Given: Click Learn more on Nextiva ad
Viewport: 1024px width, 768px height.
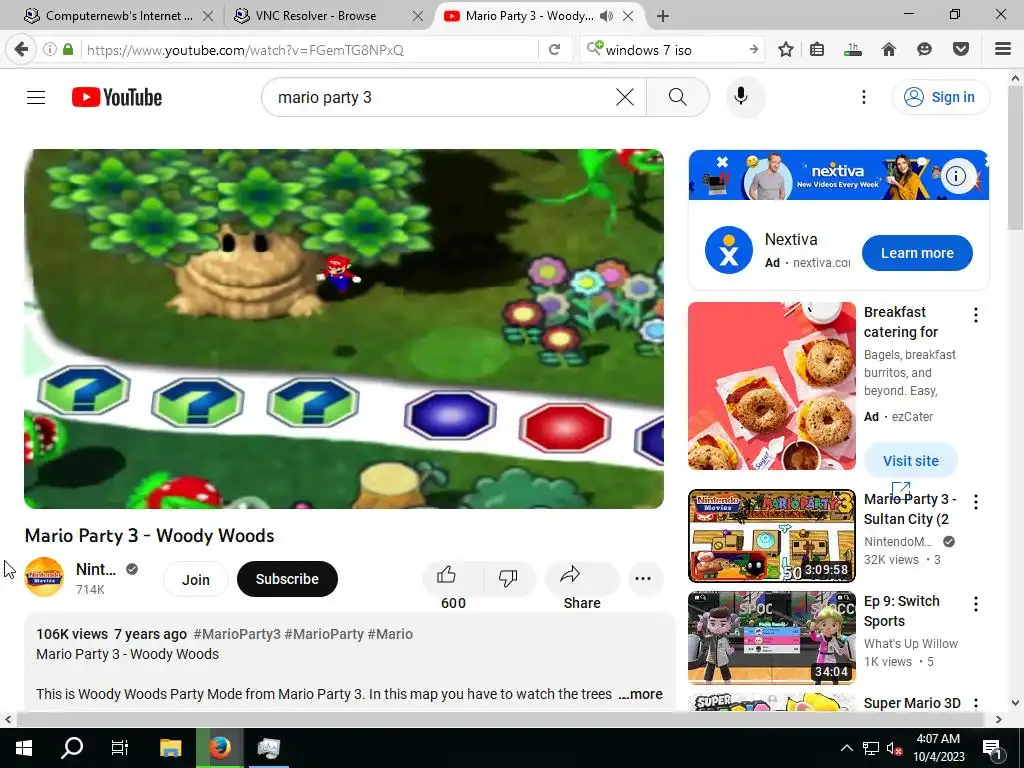Looking at the screenshot, I should click(917, 253).
